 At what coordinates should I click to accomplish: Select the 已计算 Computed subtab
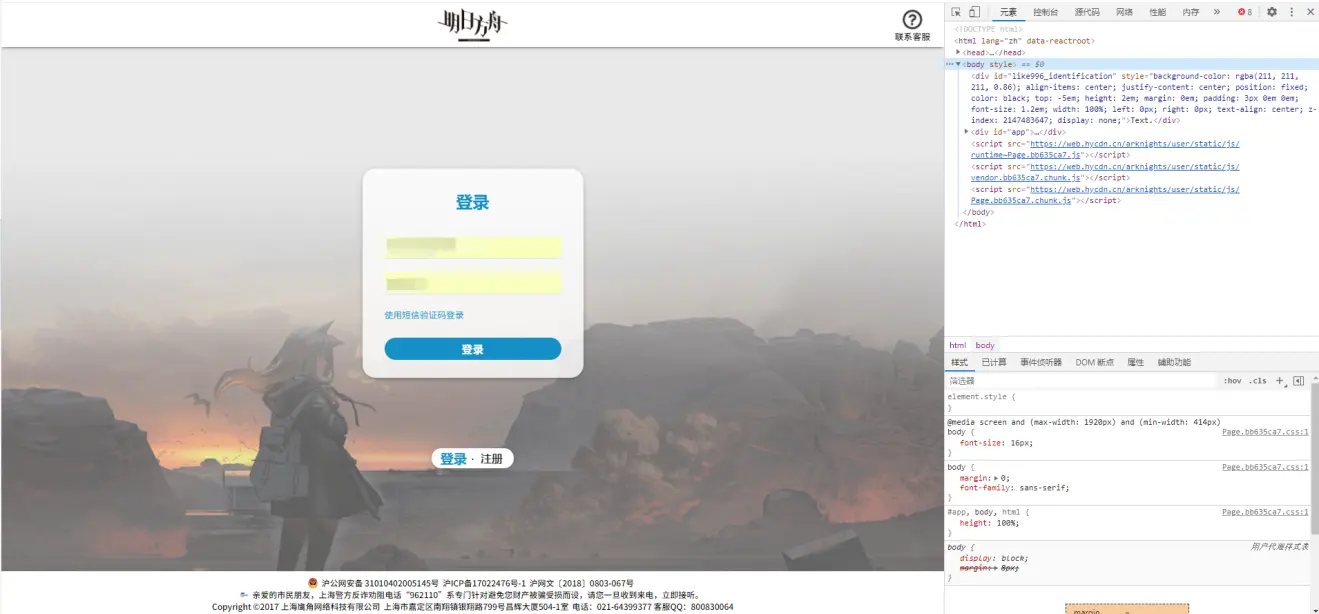(x=994, y=362)
